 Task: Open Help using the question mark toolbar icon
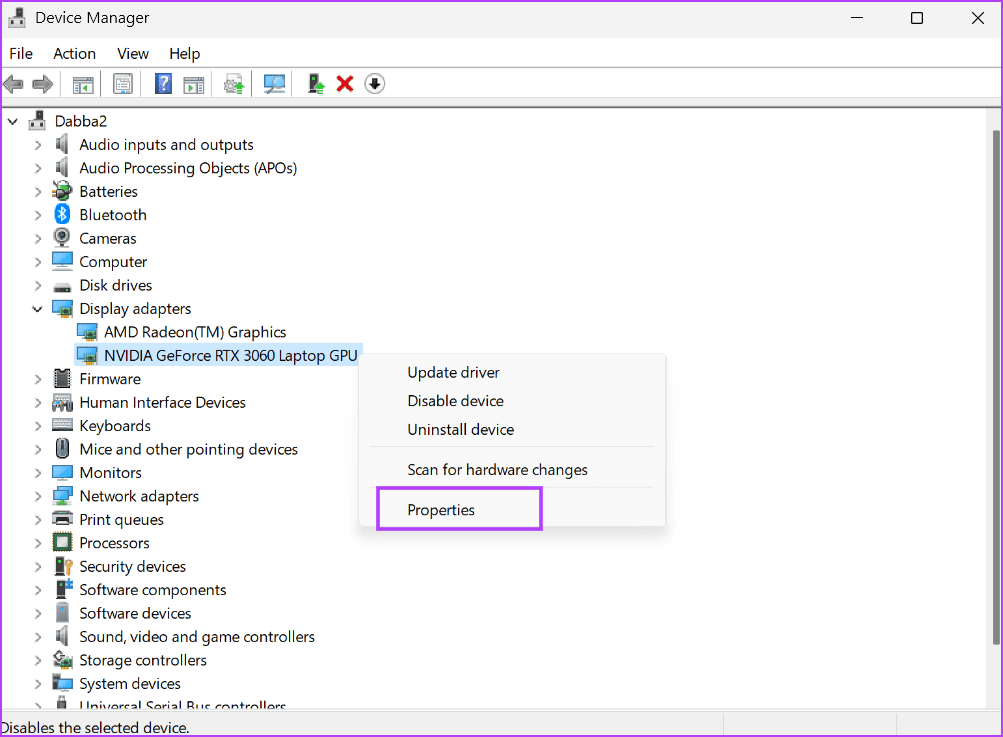pyautogui.click(x=163, y=83)
